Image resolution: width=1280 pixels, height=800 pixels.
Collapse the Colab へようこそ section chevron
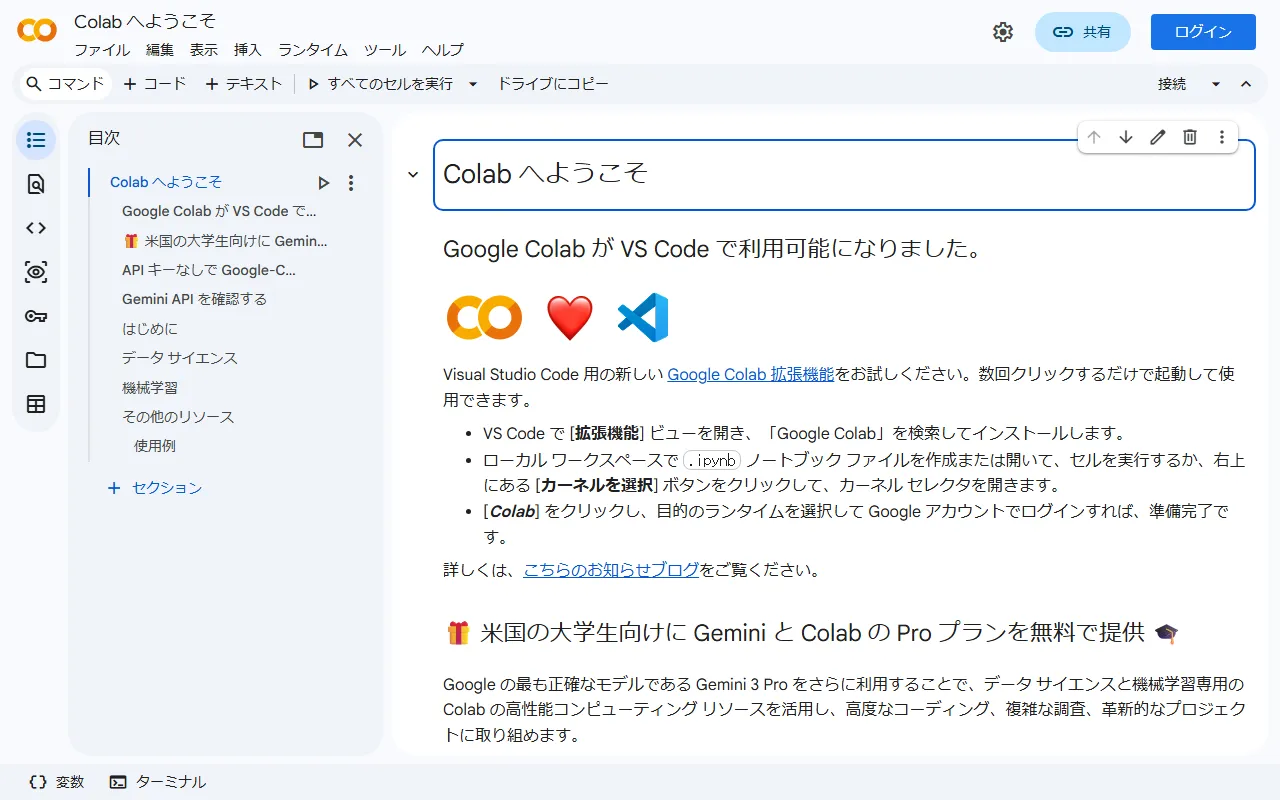[x=413, y=175]
